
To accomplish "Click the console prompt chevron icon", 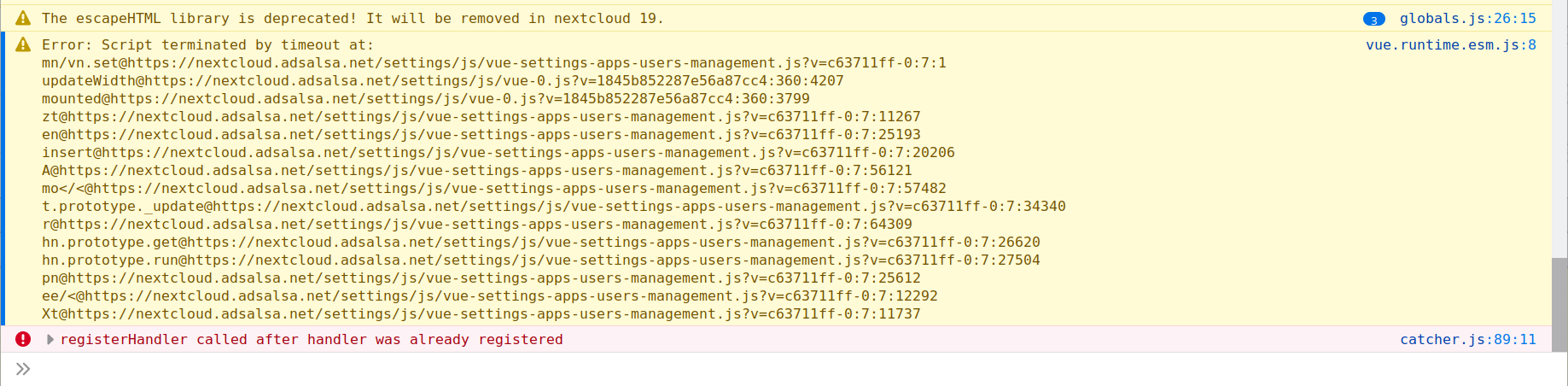I will [x=23, y=369].
